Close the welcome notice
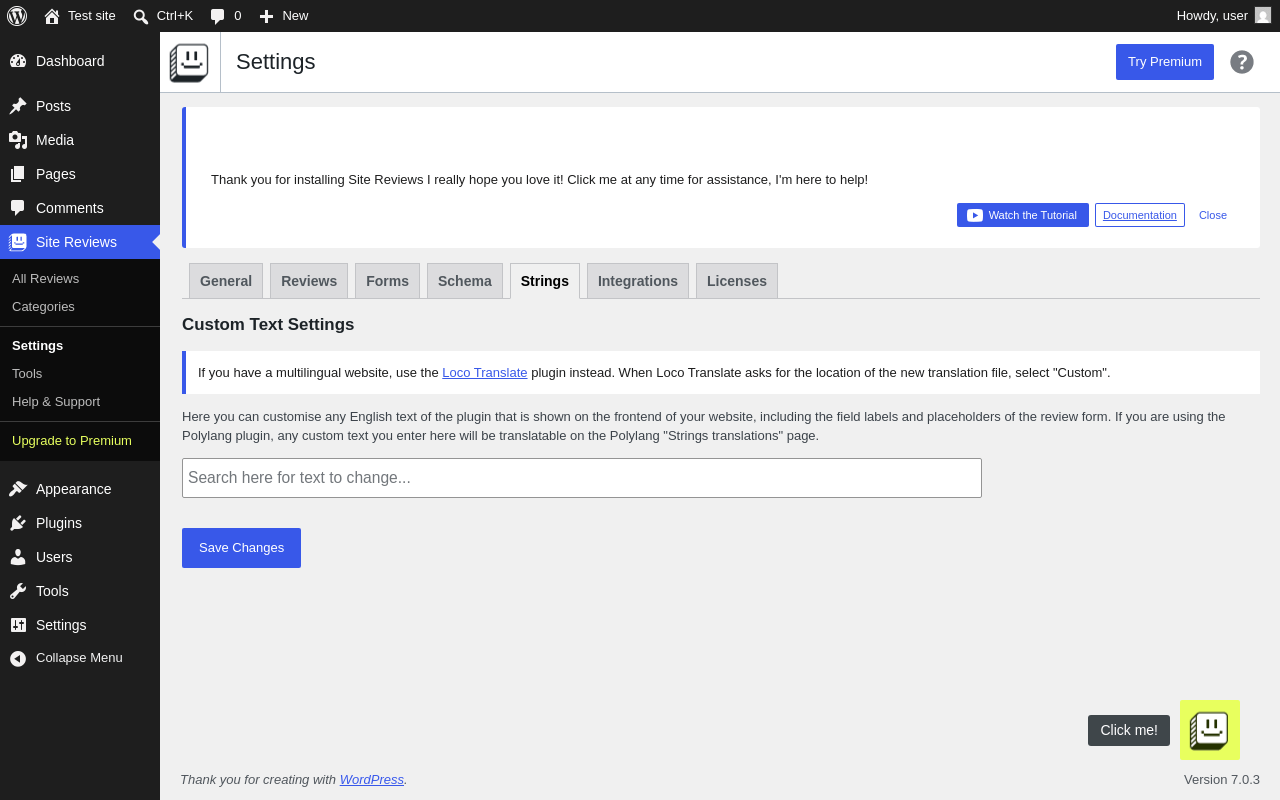This screenshot has height=800, width=1280. pos(1213,215)
